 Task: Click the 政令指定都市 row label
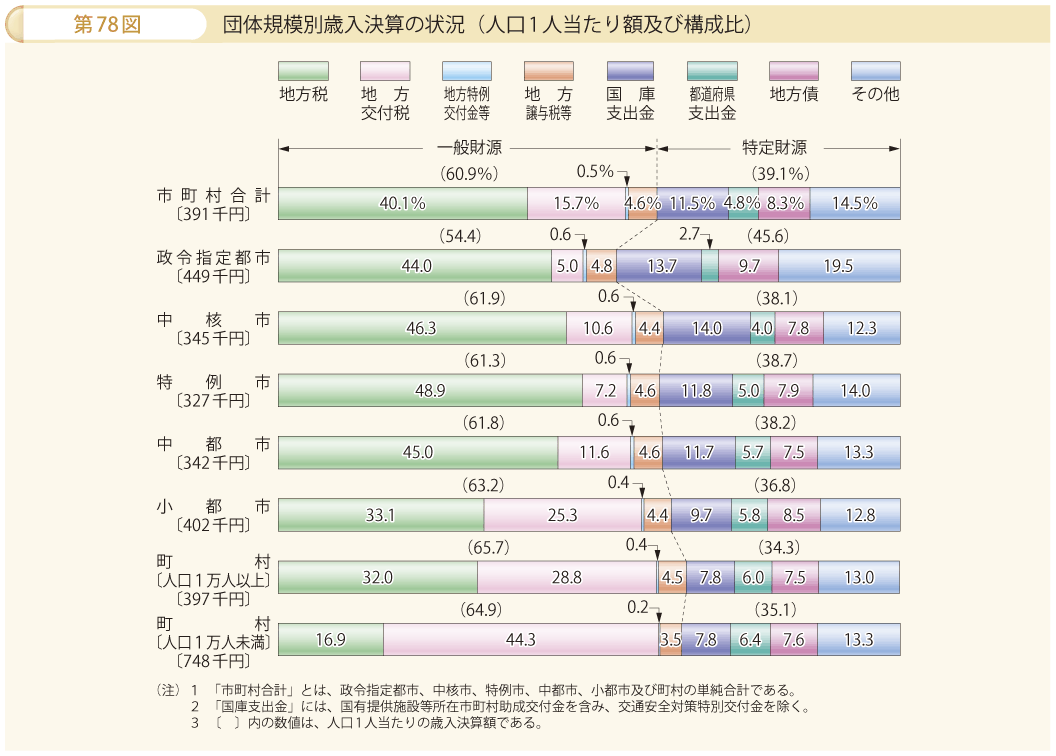pyautogui.click(x=213, y=257)
